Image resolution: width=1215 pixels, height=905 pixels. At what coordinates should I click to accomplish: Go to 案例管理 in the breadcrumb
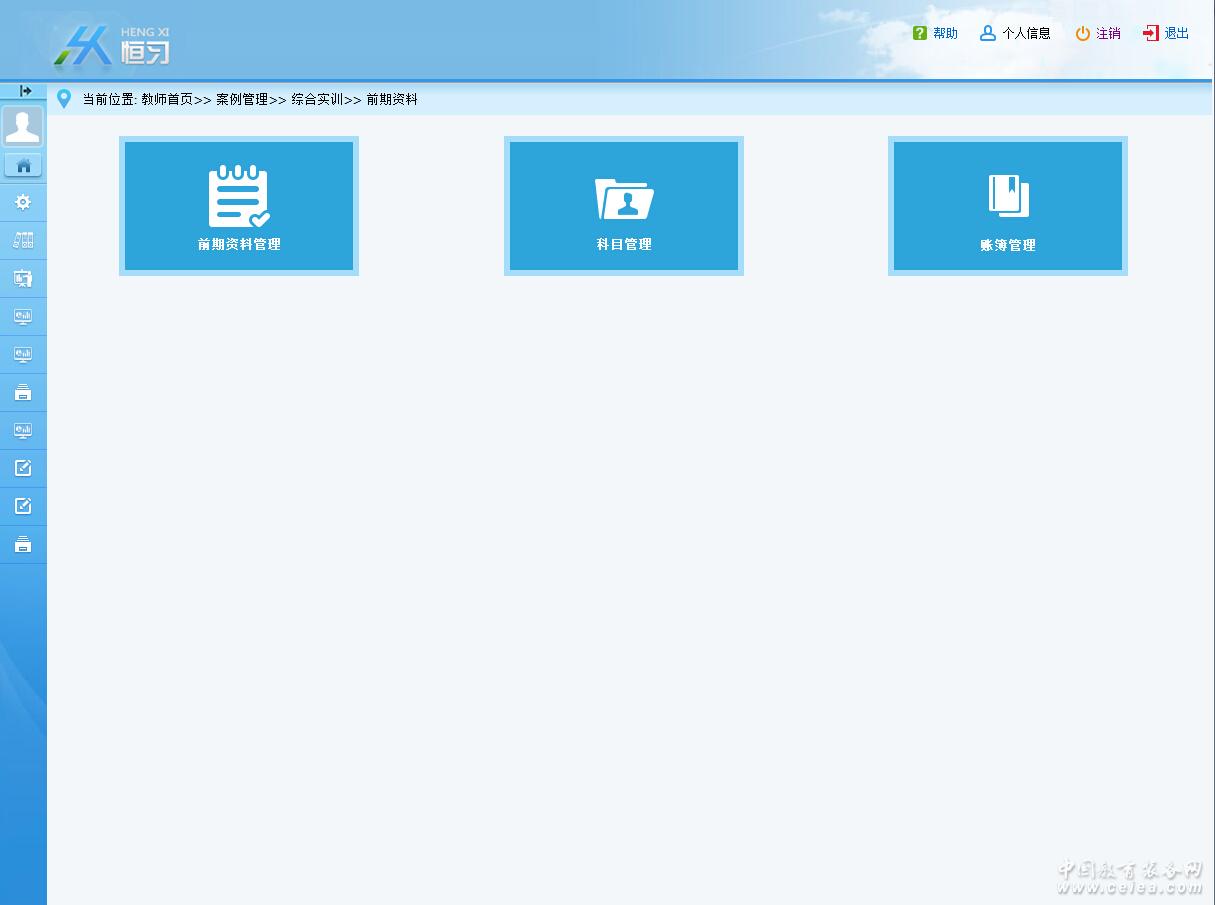pyautogui.click(x=242, y=100)
